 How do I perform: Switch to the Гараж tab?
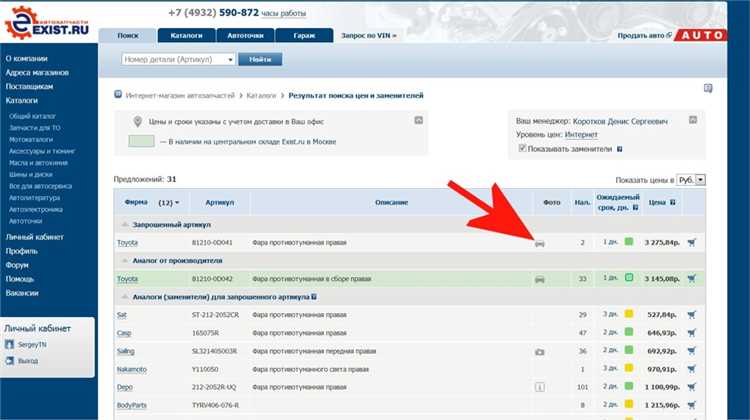click(304, 35)
